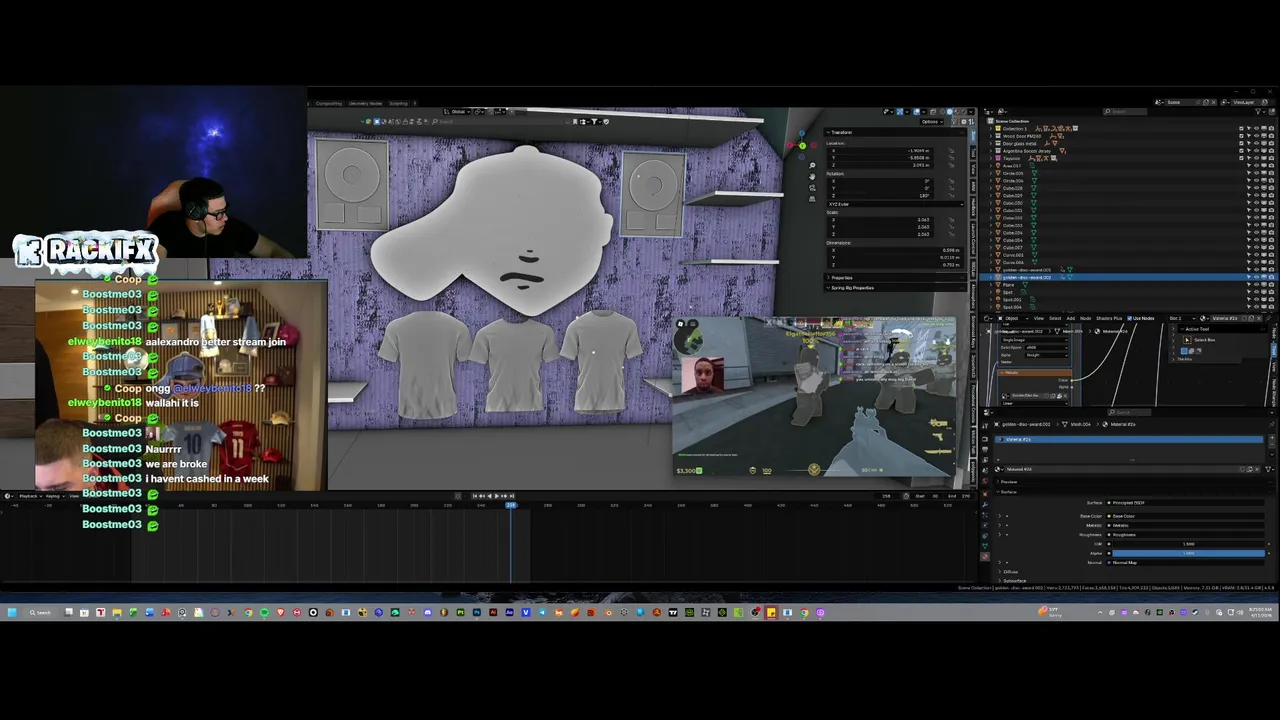This screenshot has width=1280, height=720.
Task: Open the World properties tab icon
Action: pos(985,481)
